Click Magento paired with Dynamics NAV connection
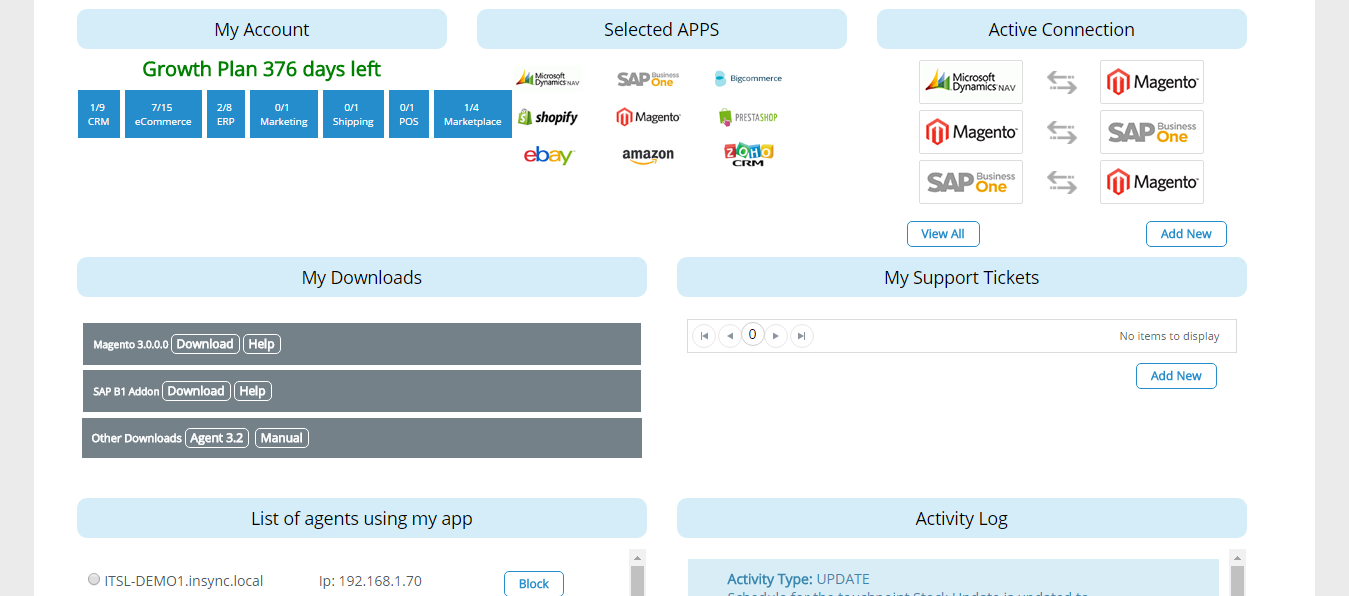This screenshot has height=596, width=1349. coord(1152,82)
